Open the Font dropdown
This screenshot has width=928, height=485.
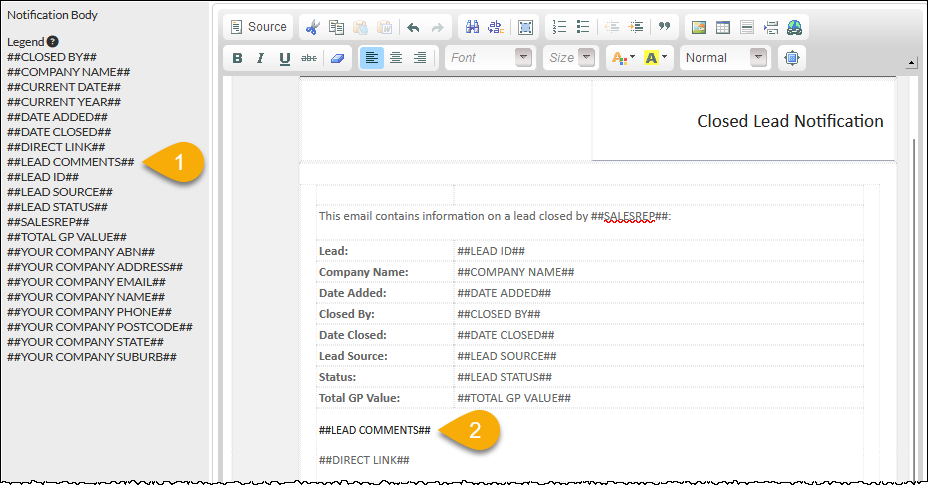pos(491,58)
